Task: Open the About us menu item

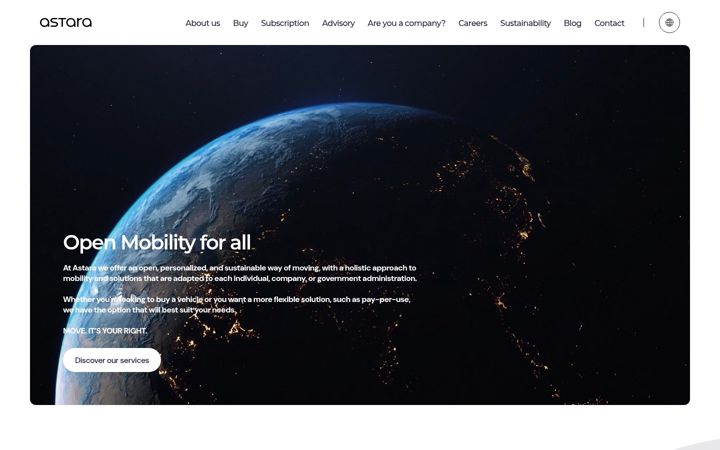Action: pos(202,23)
